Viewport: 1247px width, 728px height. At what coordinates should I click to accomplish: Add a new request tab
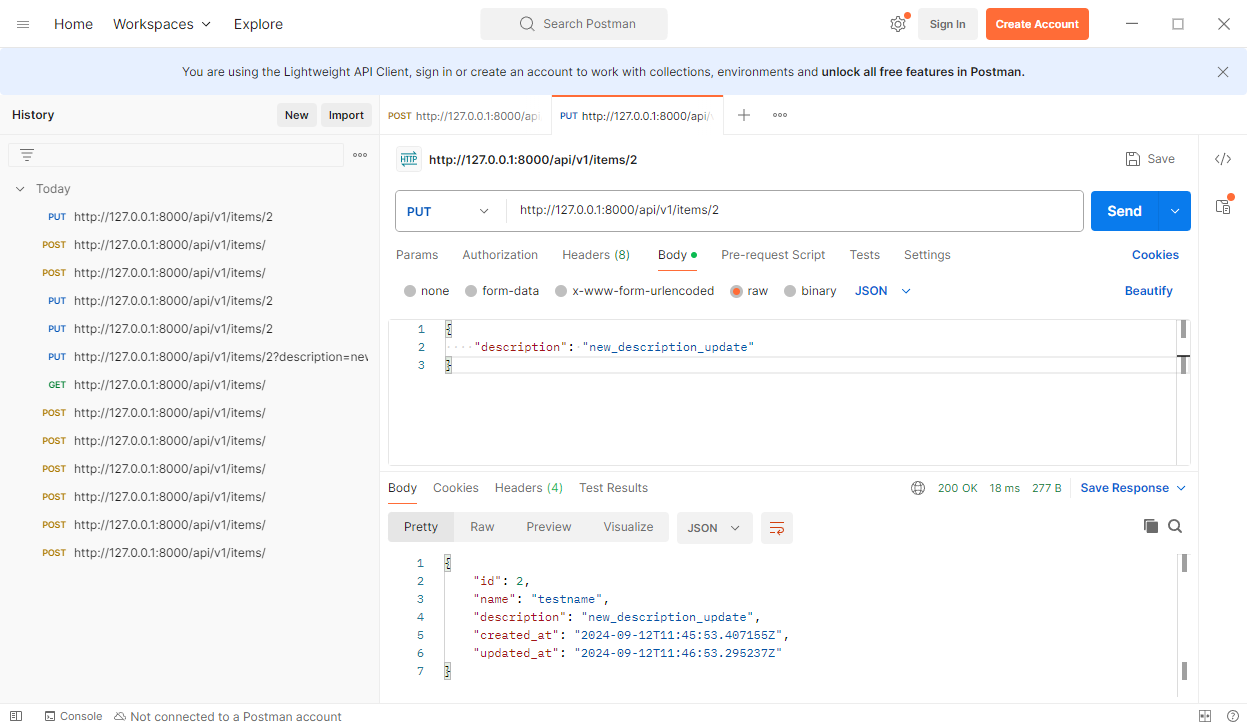click(x=744, y=115)
